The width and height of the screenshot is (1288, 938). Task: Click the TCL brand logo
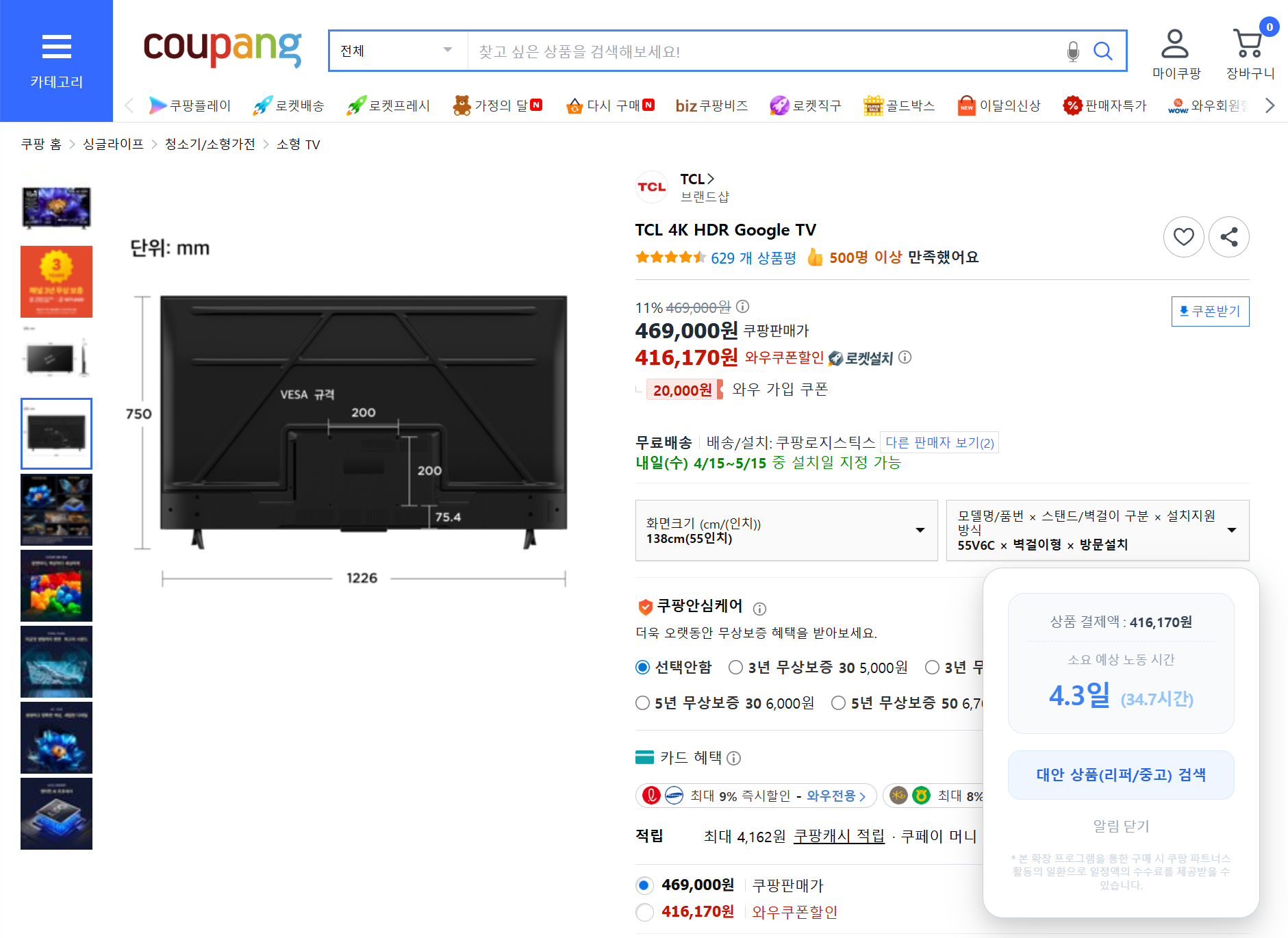pyautogui.click(x=652, y=187)
